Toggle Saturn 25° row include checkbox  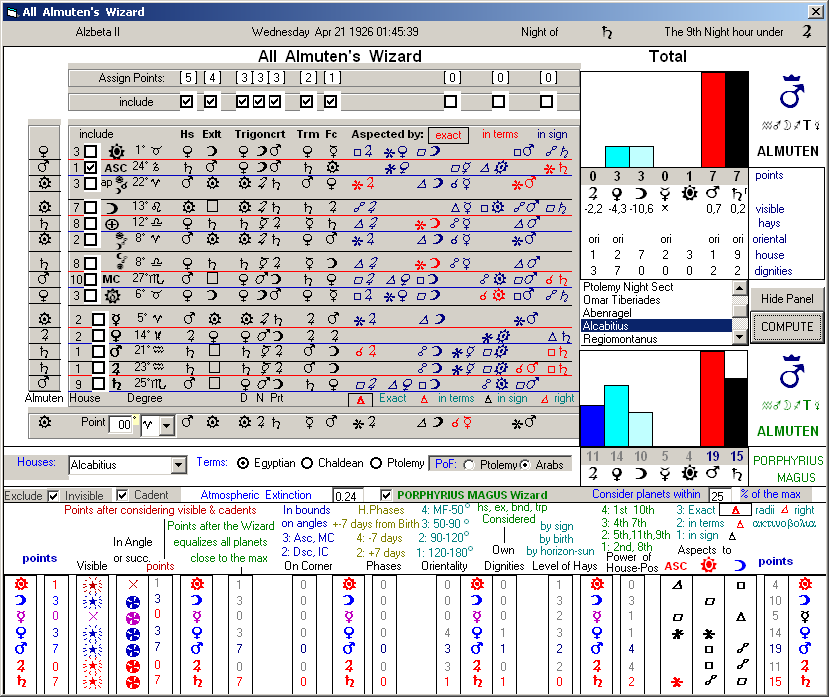(x=98, y=383)
